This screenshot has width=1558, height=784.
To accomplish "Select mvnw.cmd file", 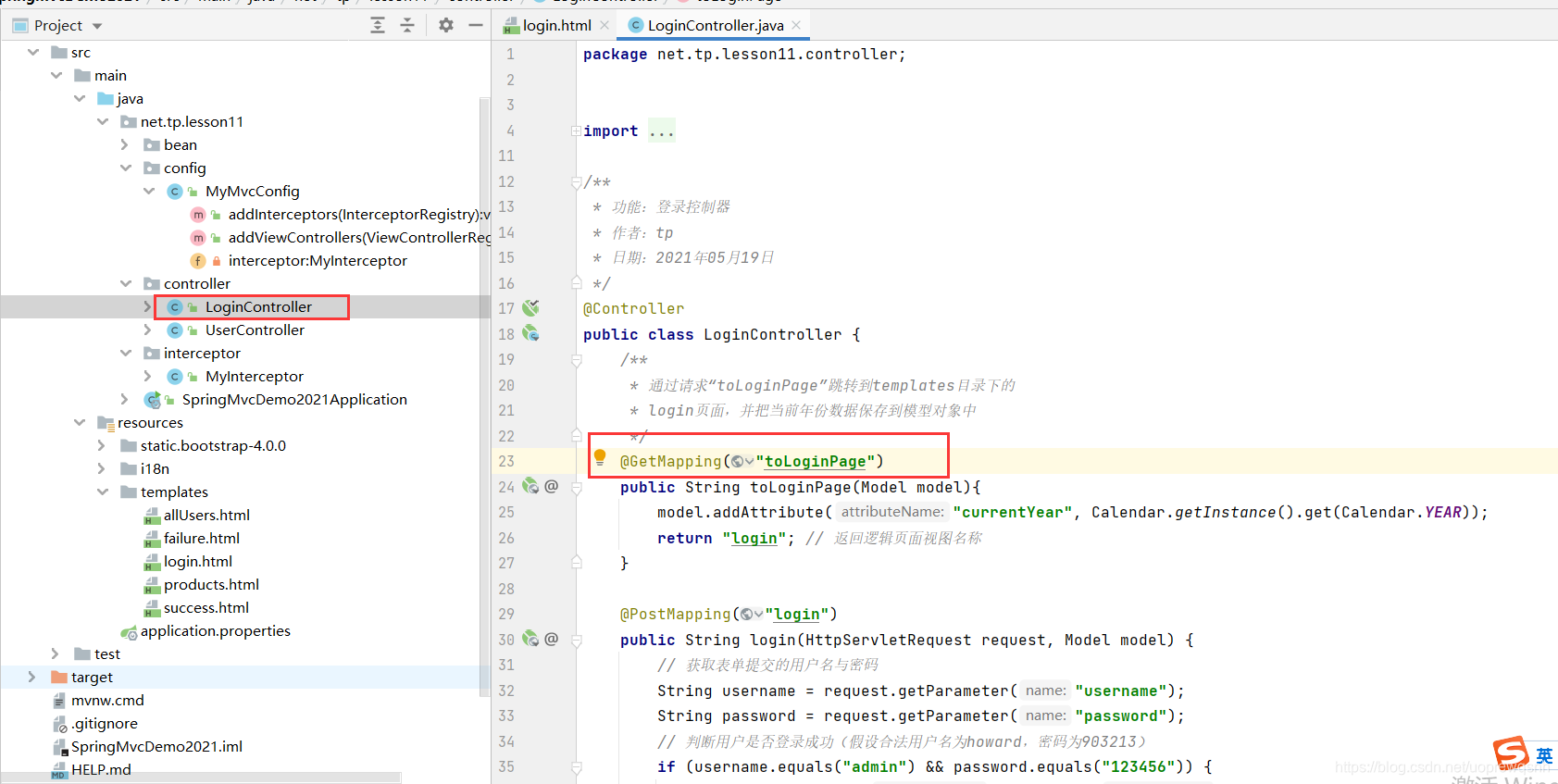I will click(x=107, y=701).
